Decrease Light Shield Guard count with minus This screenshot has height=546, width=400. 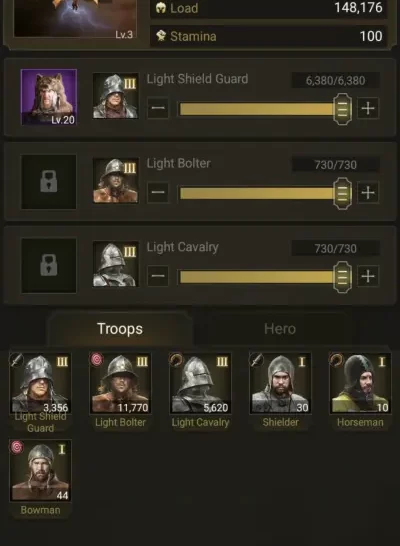tap(158, 108)
